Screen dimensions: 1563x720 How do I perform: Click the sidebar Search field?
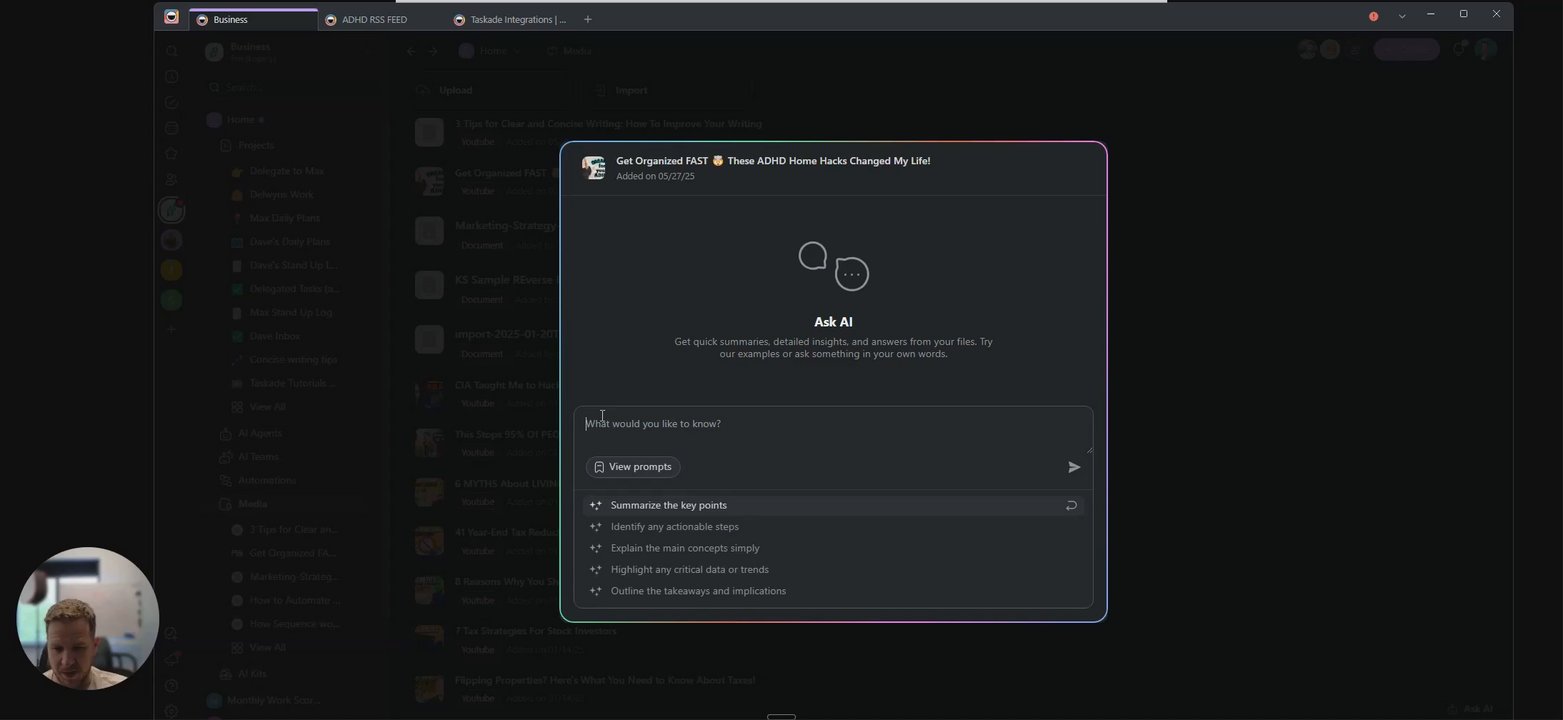tap(290, 88)
